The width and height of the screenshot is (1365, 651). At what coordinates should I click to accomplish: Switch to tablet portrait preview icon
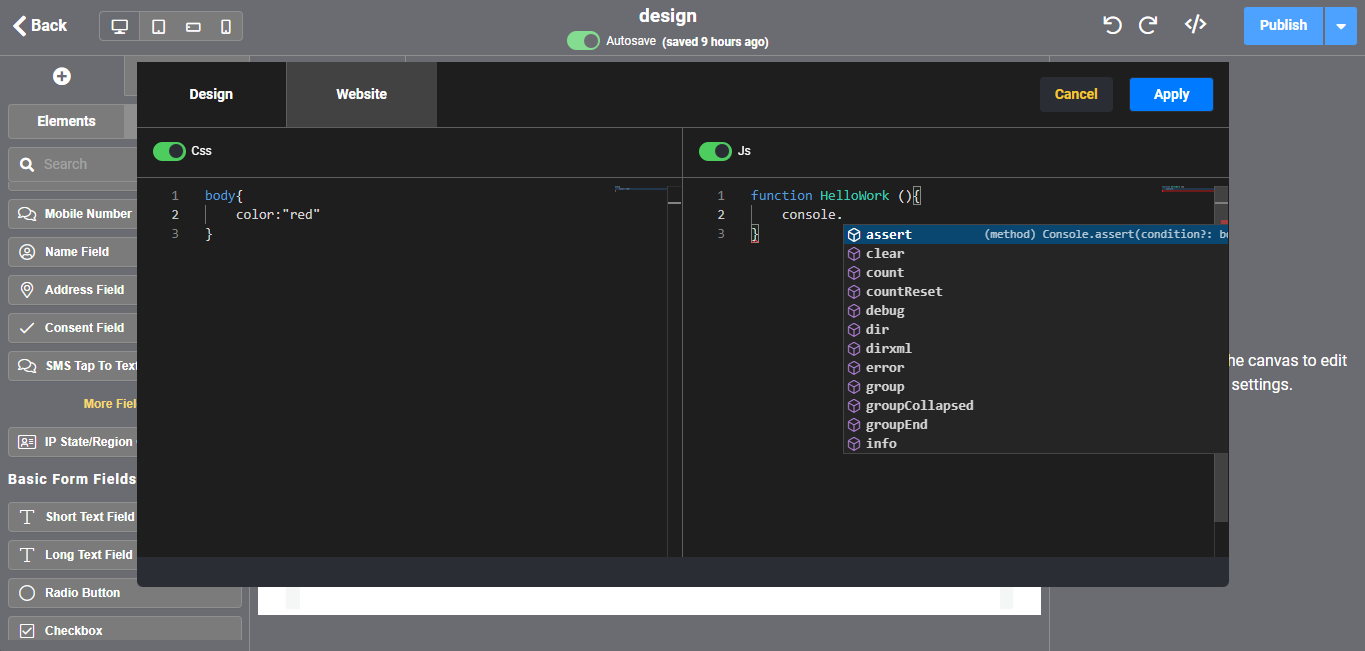[x=158, y=26]
